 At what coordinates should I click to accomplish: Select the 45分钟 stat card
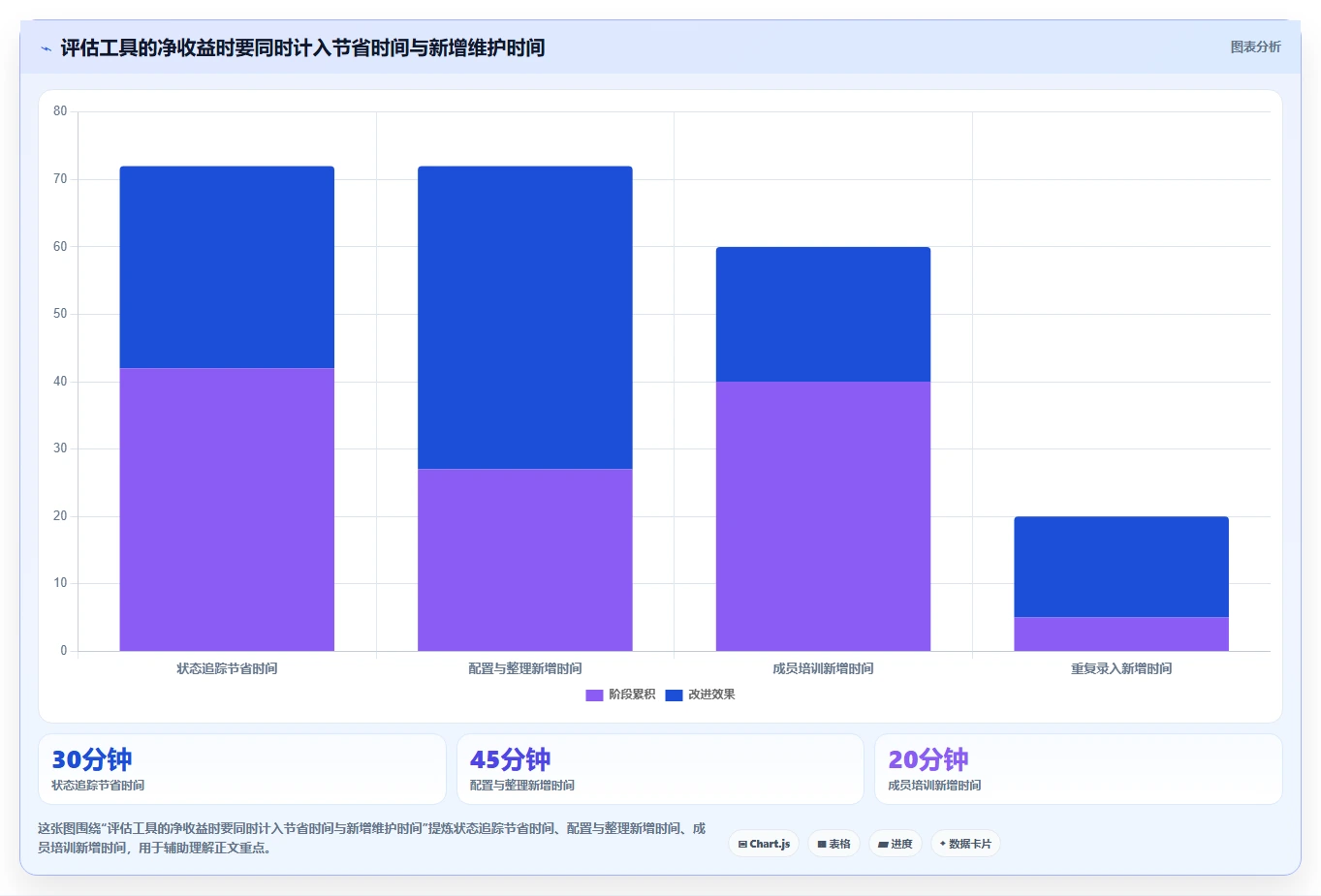click(x=660, y=769)
